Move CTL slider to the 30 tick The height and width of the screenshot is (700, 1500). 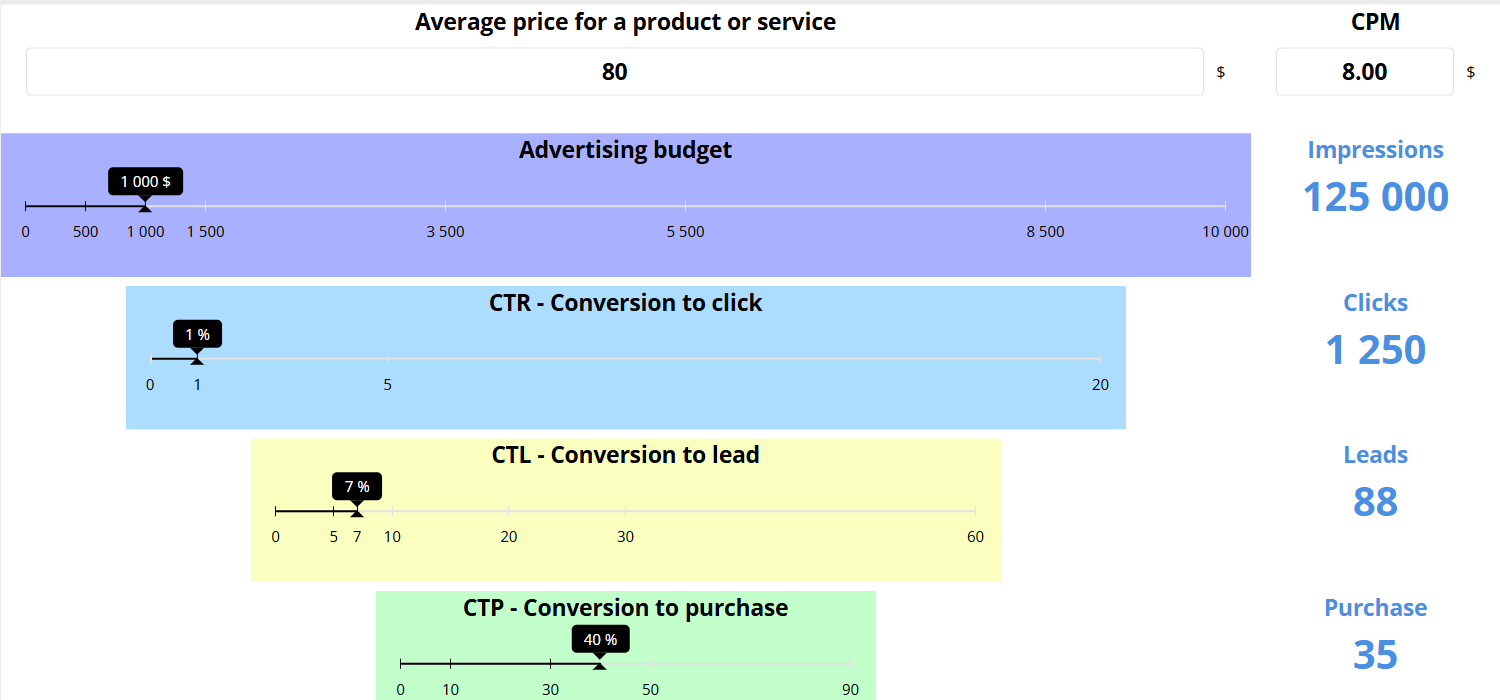point(625,511)
